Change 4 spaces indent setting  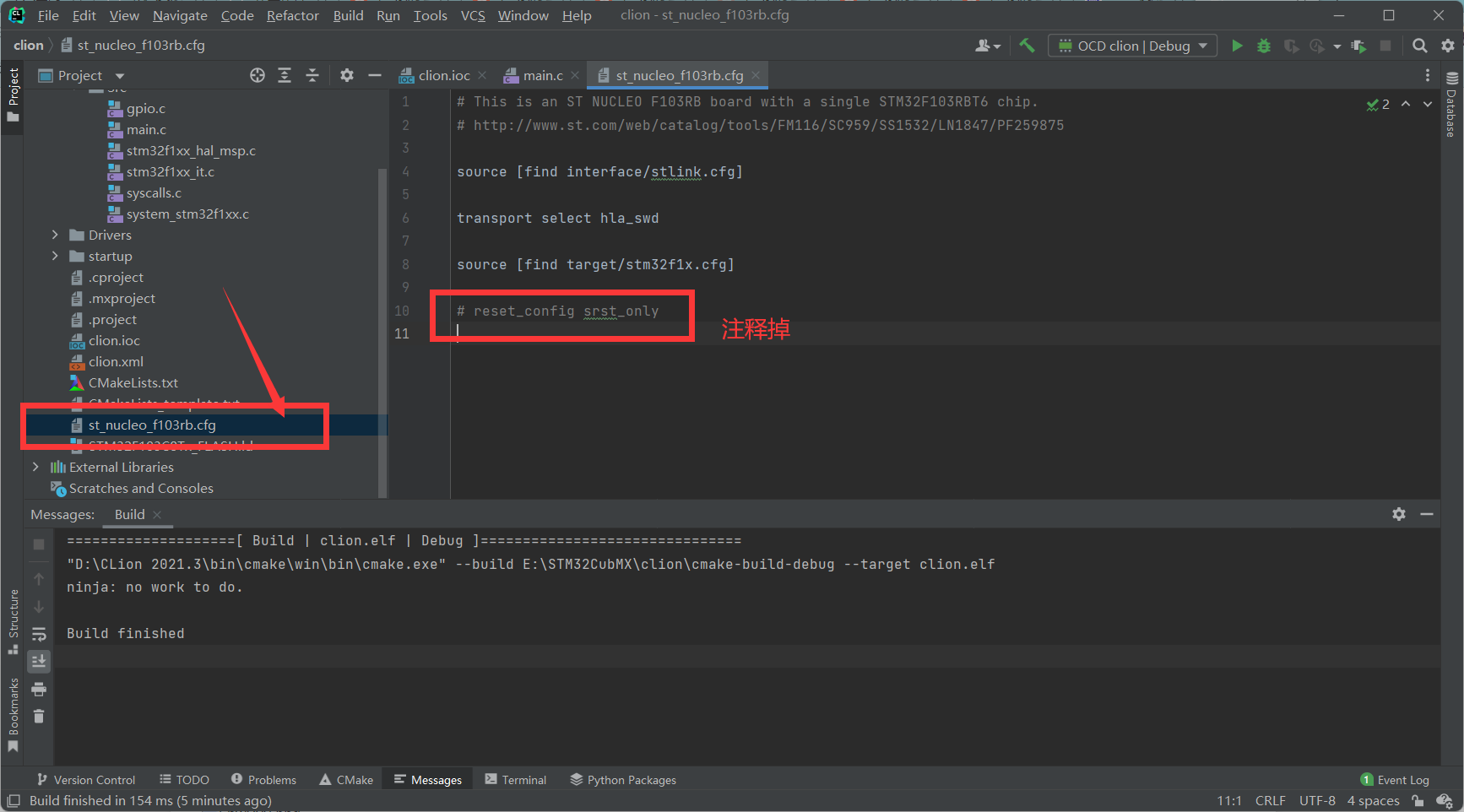coord(1373,801)
